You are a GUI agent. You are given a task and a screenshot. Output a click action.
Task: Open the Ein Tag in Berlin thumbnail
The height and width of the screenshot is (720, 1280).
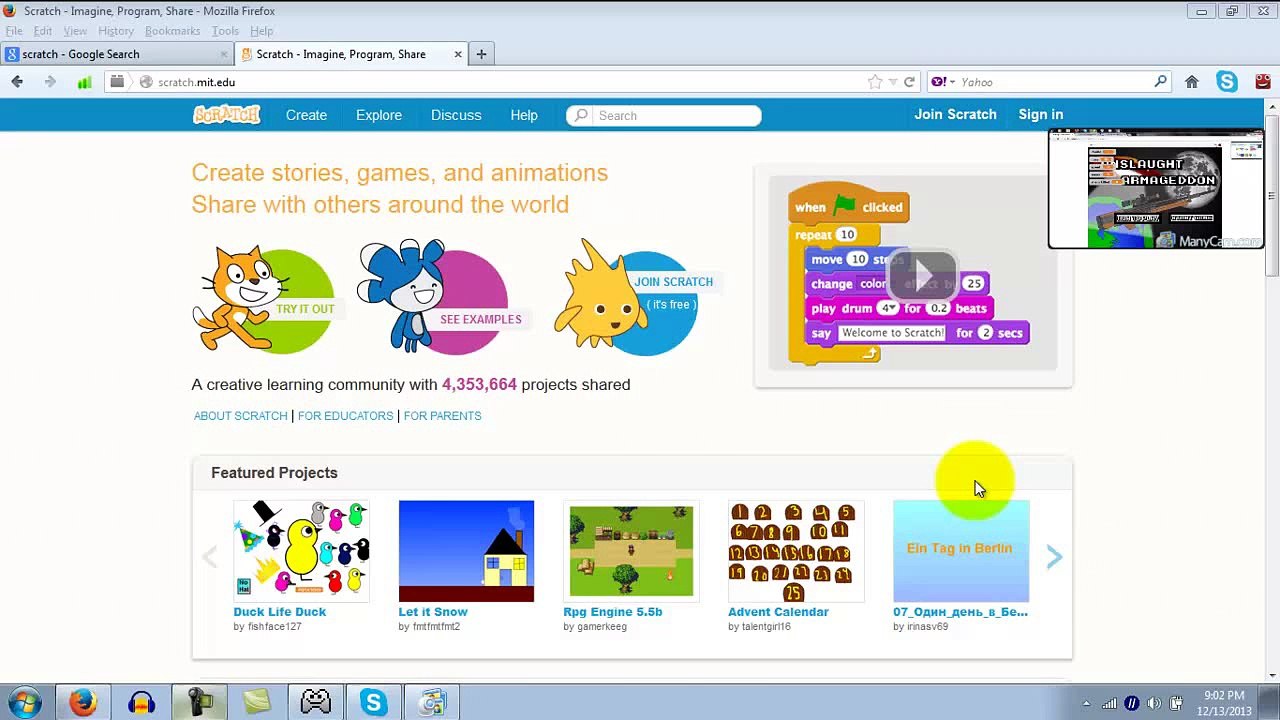coord(961,551)
